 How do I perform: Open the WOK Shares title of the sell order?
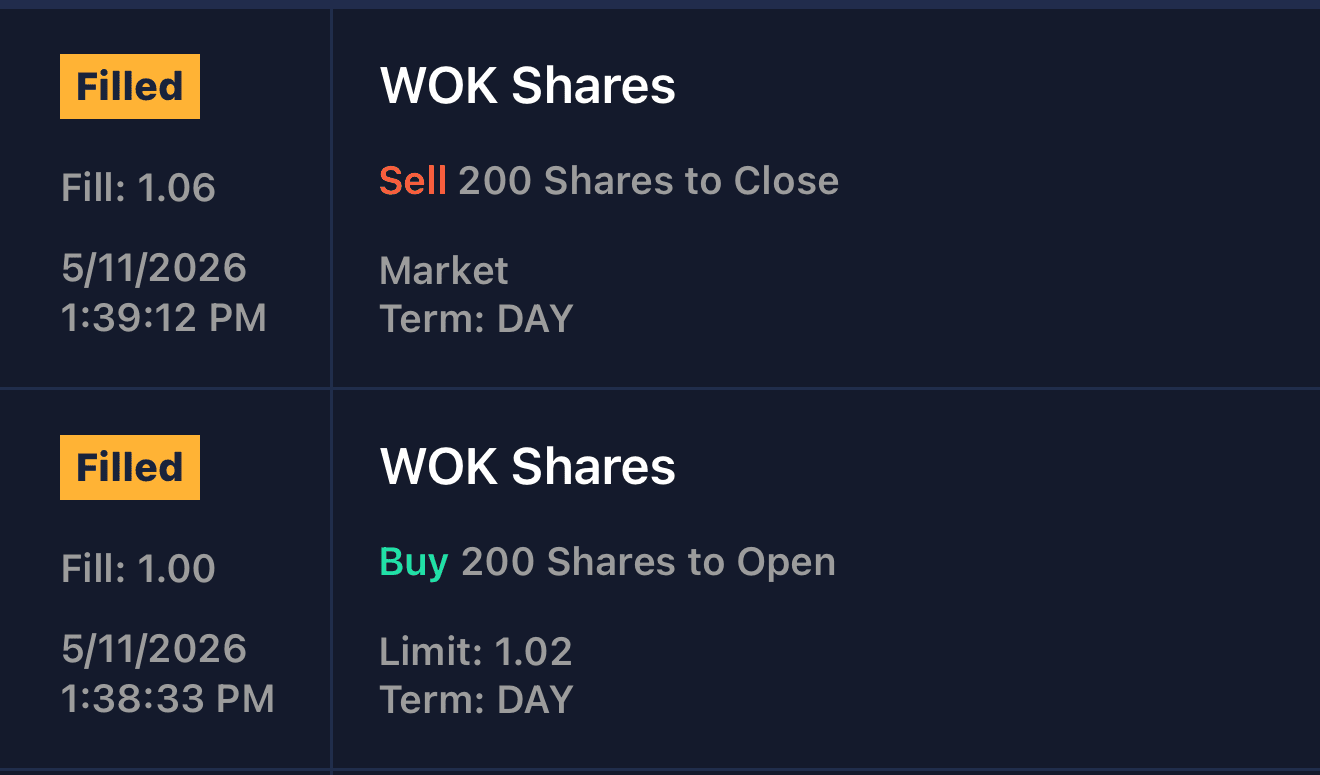pyautogui.click(x=528, y=86)
